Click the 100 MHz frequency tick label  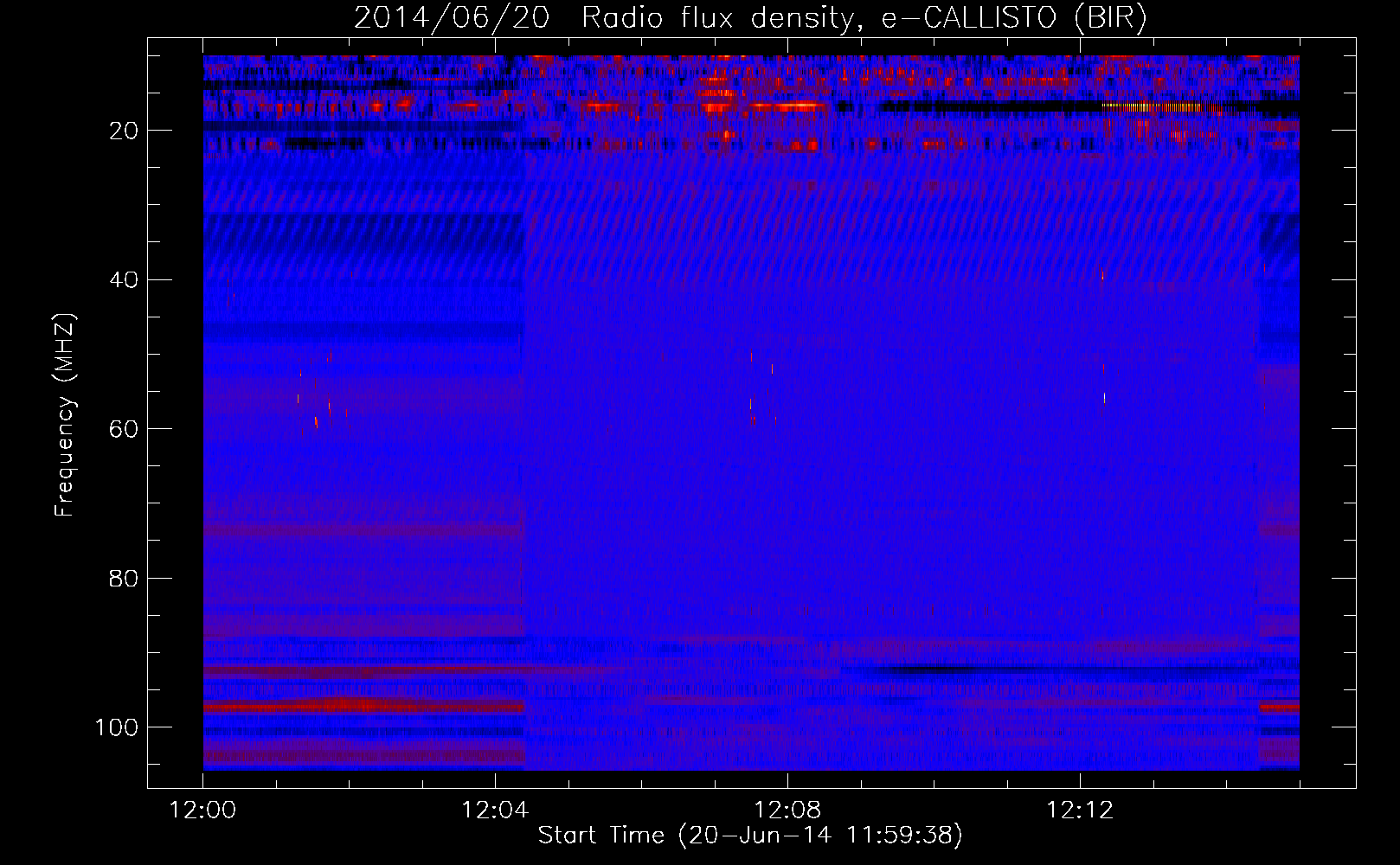click(x=117, y=727)
